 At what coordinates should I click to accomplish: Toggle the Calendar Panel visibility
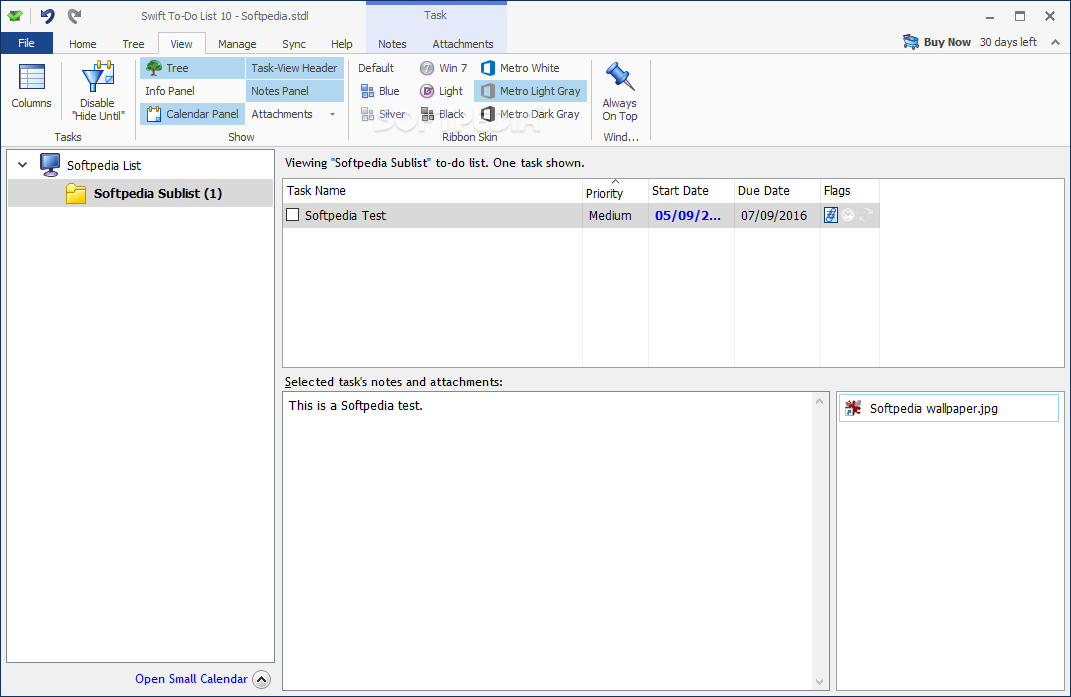192,114
